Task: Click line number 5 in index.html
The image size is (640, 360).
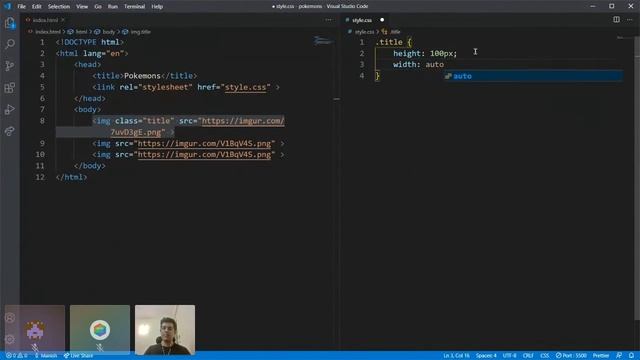Action: (42, 87)
